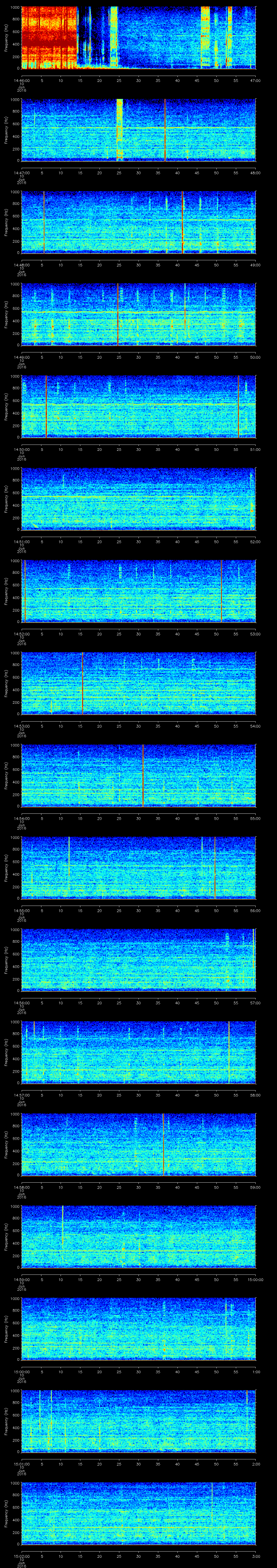Click the 53:00 end-time label
277x1568 pixels.
[255, 634]
